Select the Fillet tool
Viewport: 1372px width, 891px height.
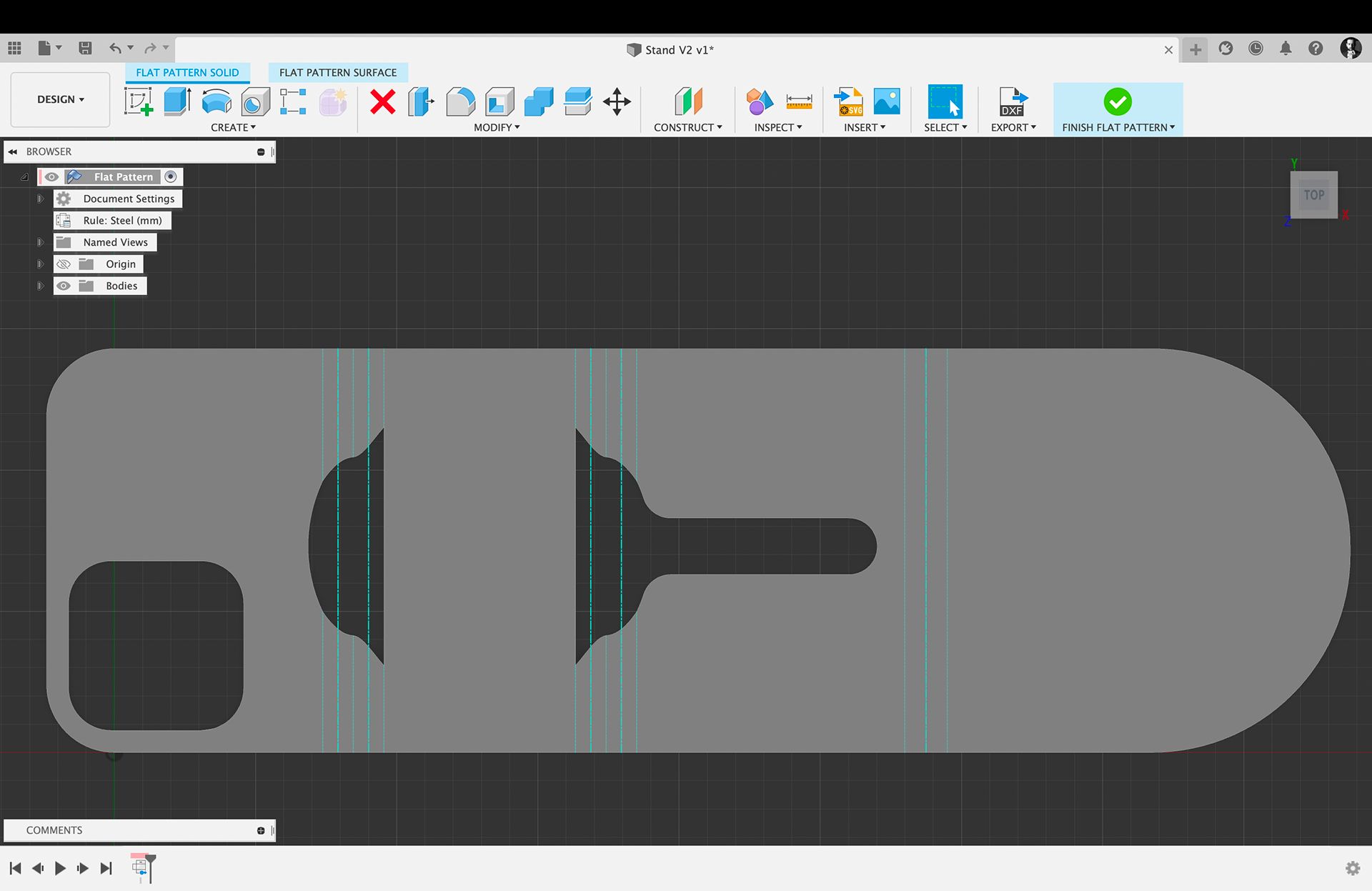[x=460, y=101]
